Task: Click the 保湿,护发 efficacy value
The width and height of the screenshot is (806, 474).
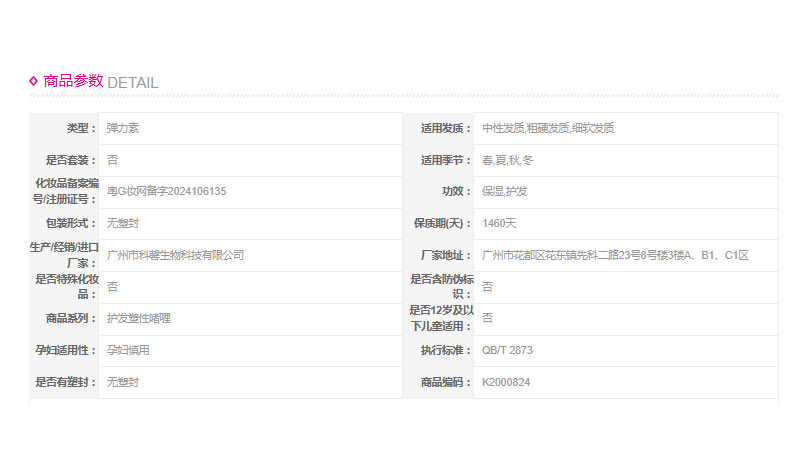Action: pos(505,191)
